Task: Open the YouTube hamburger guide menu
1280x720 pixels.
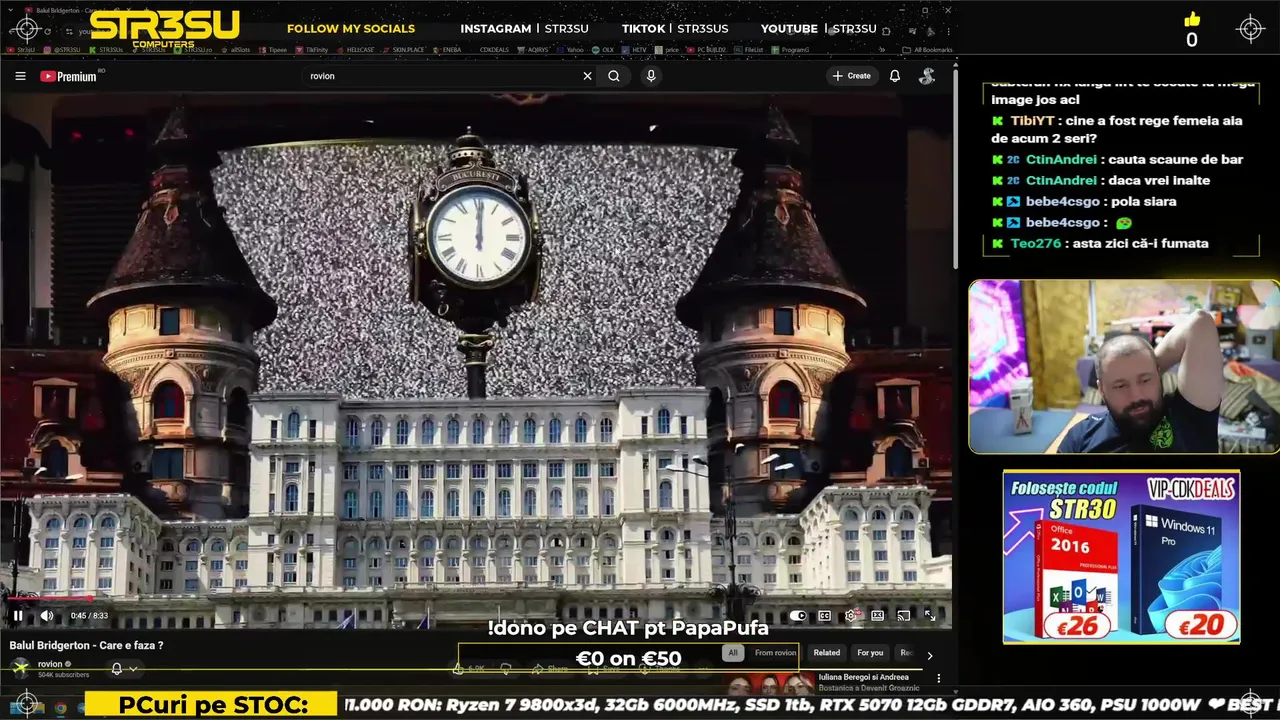Action: (x=20, y=76)
